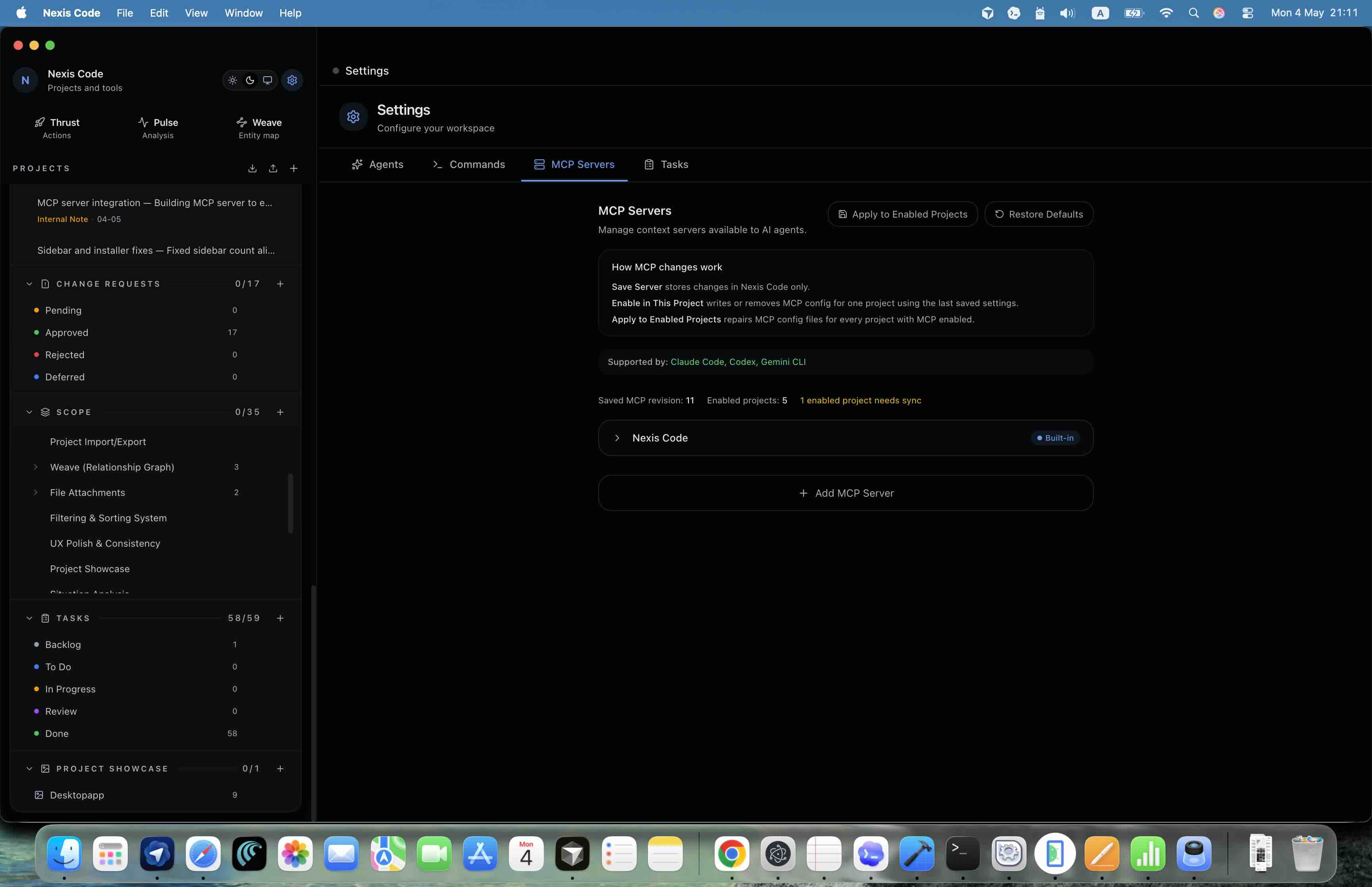This screenshot has height=887, width=1372.
Task: Open the View menu
Action: point(197,13)
